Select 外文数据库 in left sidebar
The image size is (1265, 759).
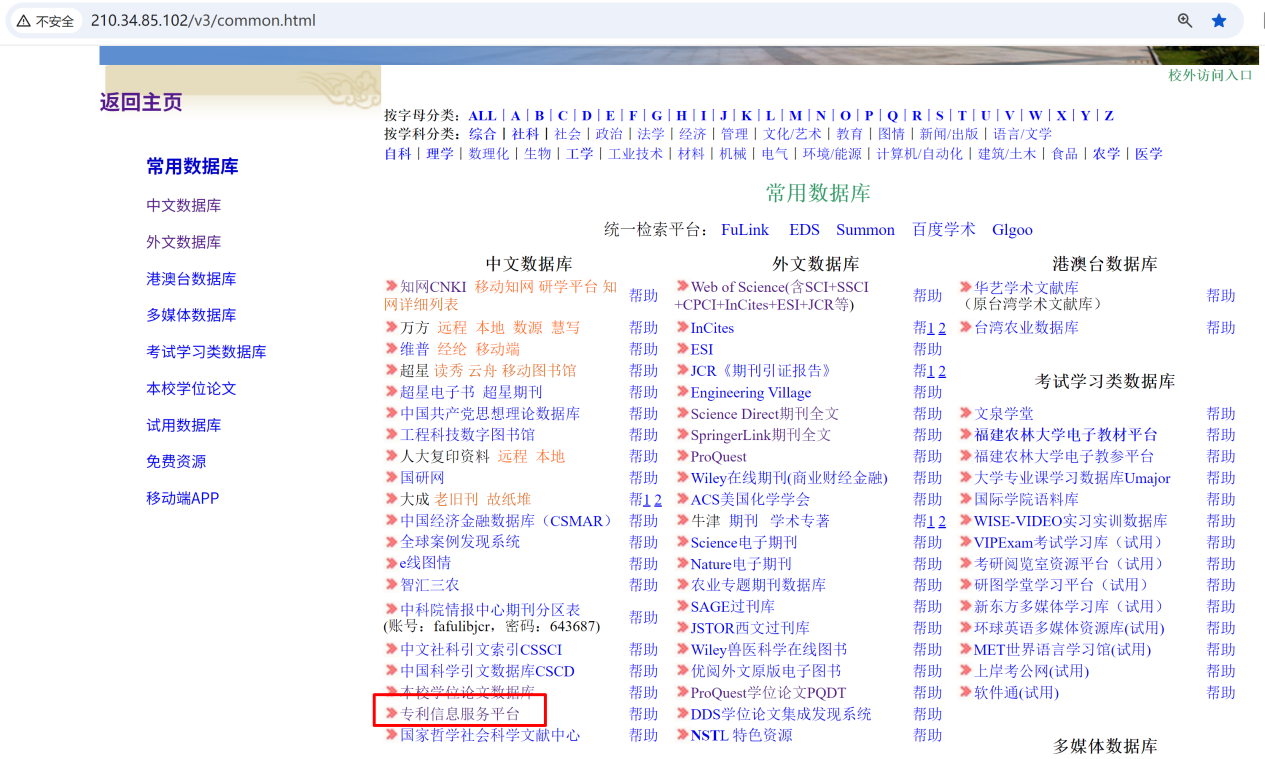point(184,242)
